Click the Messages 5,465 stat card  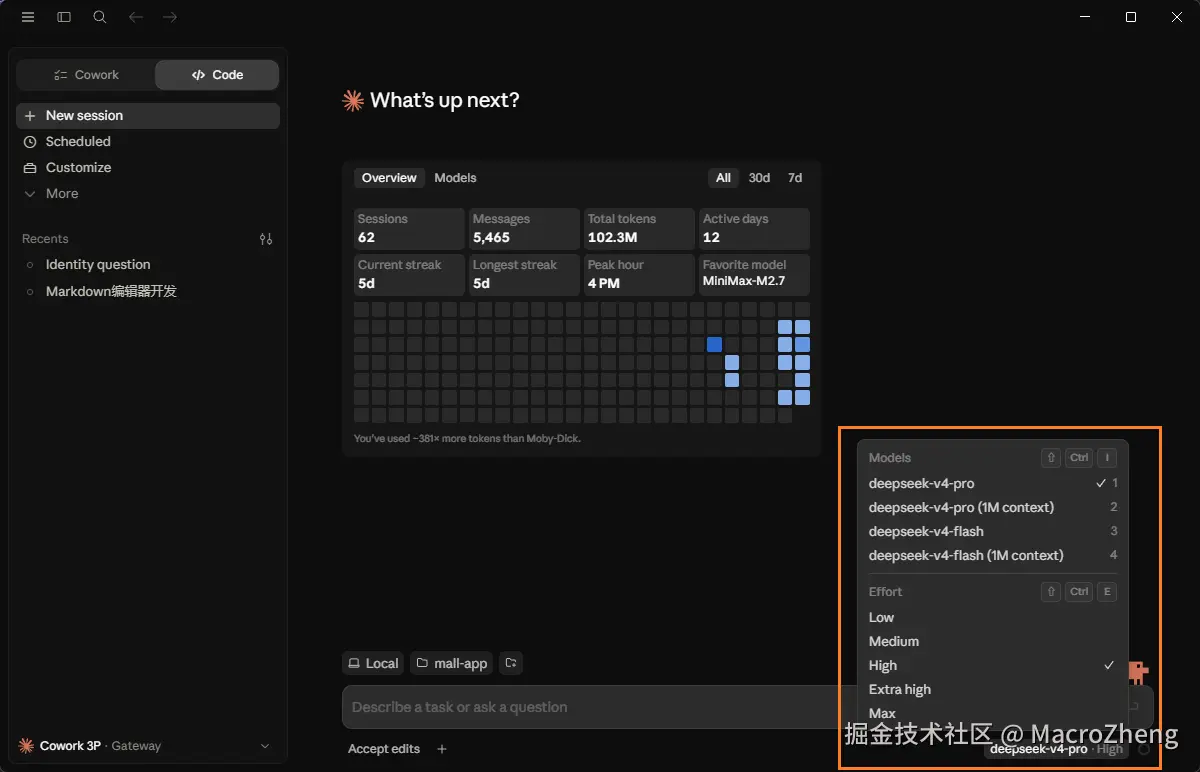524,229
